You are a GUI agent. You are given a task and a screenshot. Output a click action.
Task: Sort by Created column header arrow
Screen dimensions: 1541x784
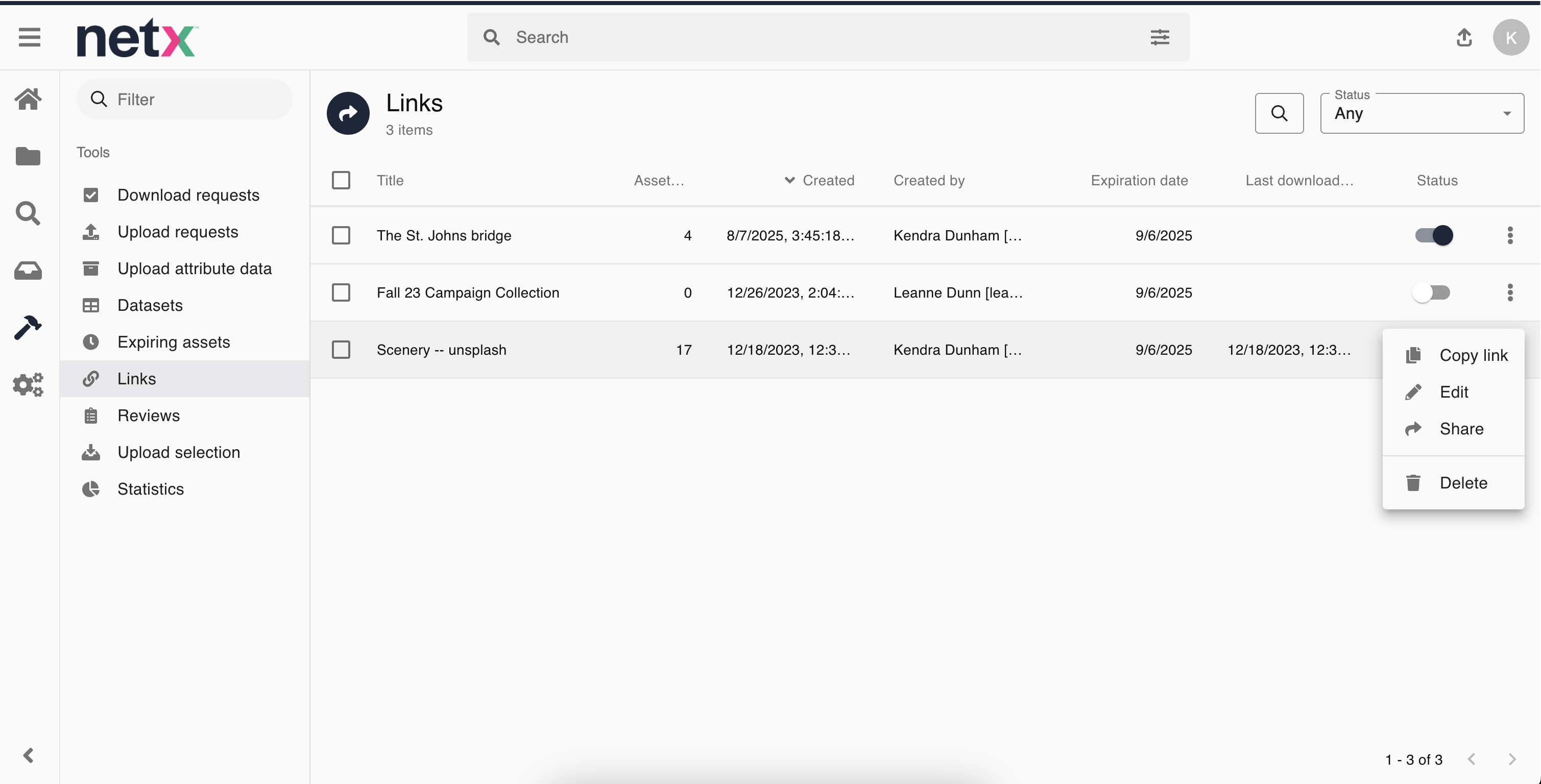789,181
